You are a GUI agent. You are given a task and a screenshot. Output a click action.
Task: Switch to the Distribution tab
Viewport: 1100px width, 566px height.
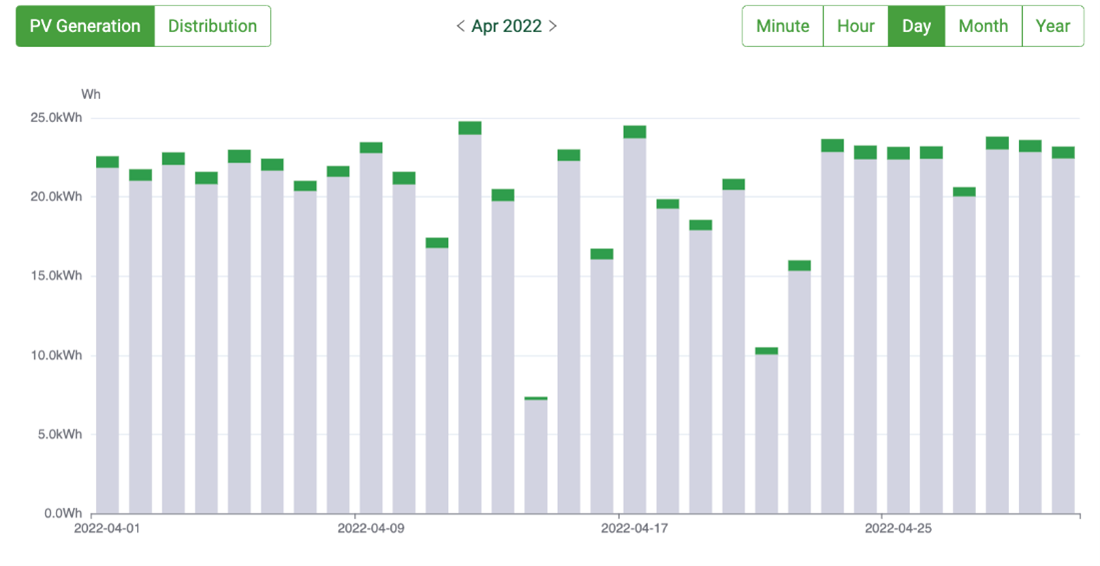[212, 26]
